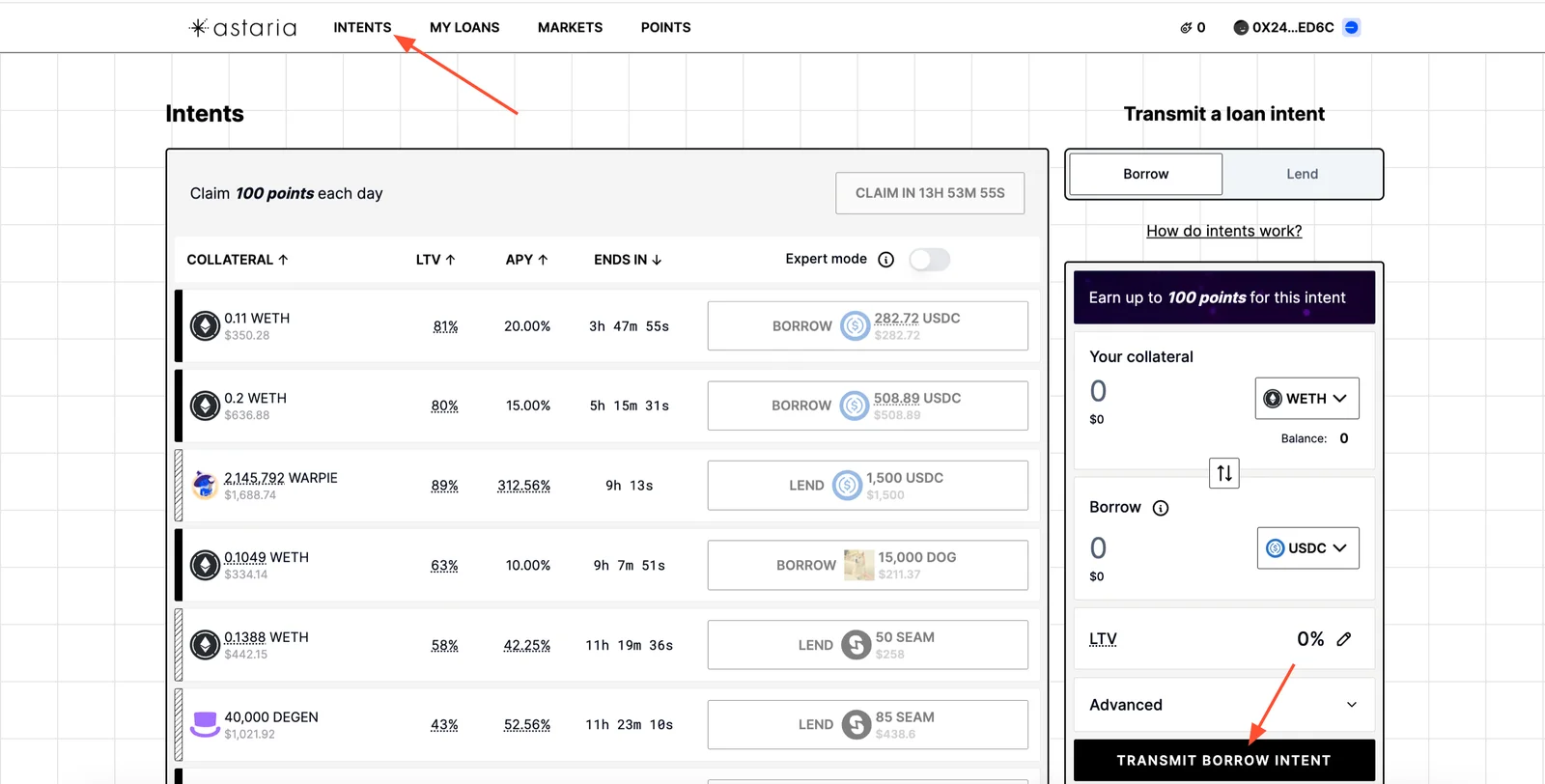Select the Lend option in loan intent
The height and width of the screenshot is (784, 1545).
1302,175
